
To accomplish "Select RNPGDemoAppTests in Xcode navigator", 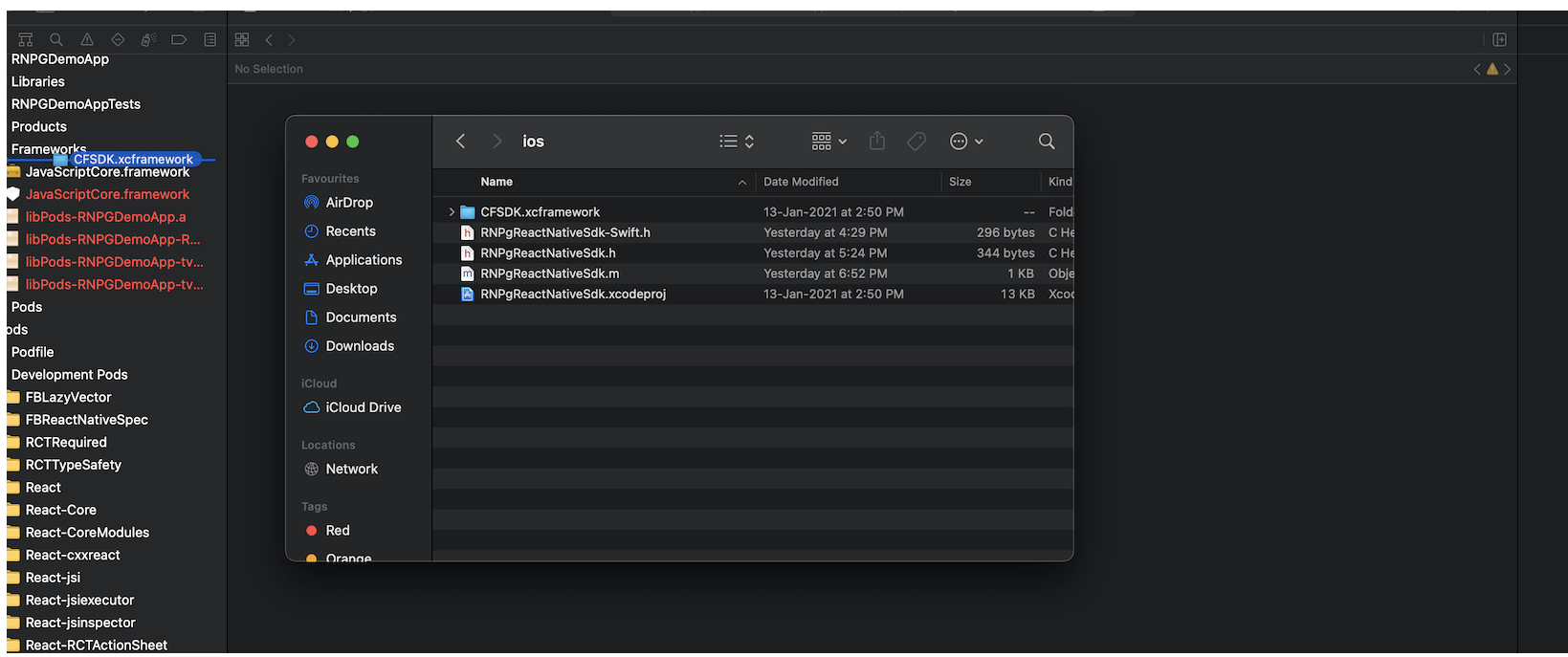I will tap(76, 104).
